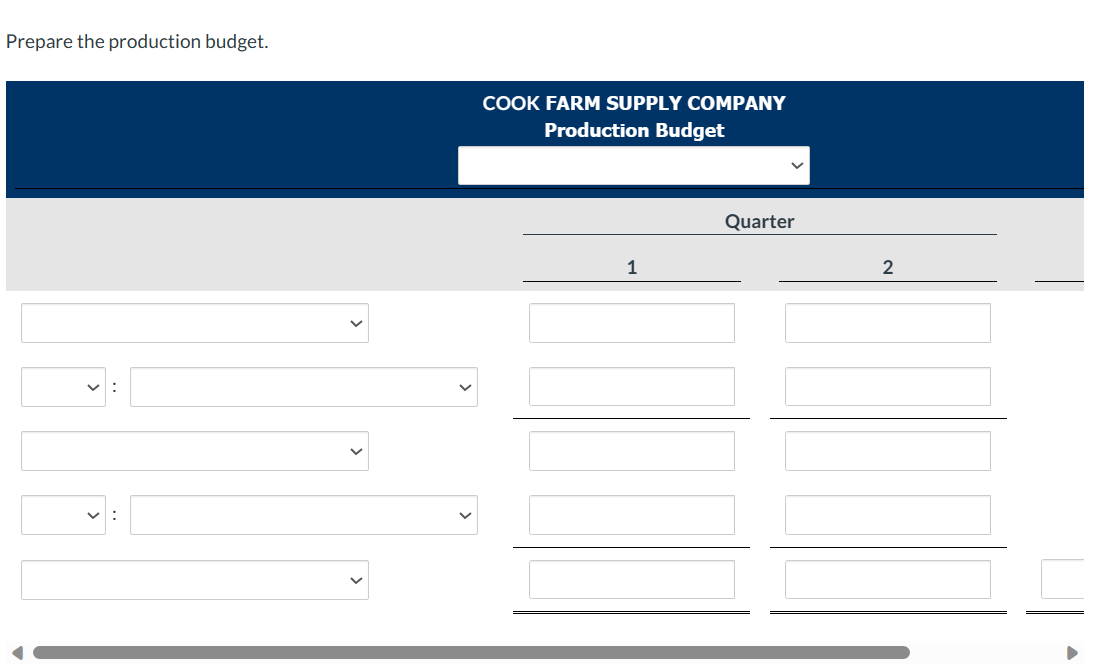Viewport: 1098px width, 667px height.
Task: Open the first row label dropdown
Action: 194,322
